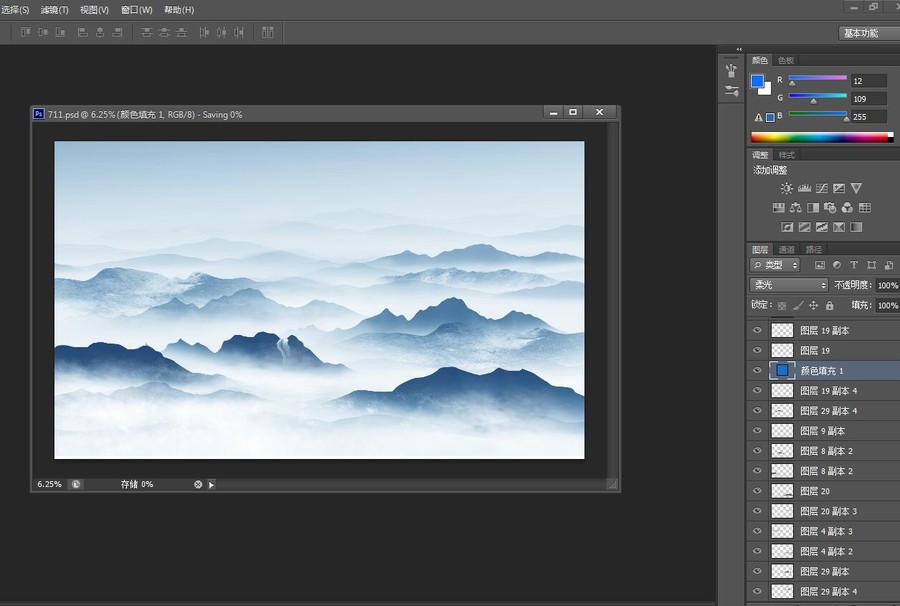Add a Posterize adjustment

(805, 227)
